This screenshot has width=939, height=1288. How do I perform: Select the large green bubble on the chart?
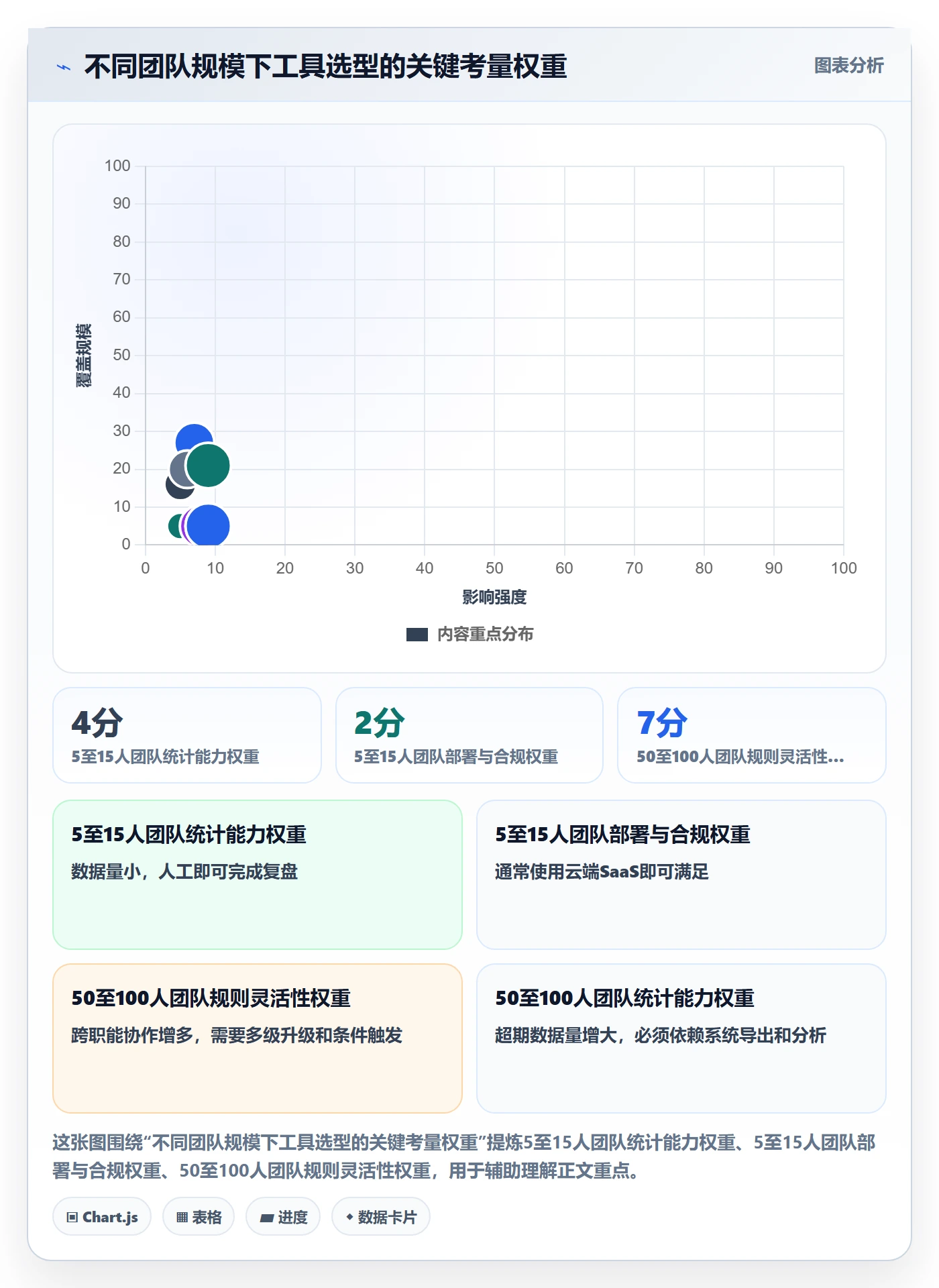(x=208, y=466)
